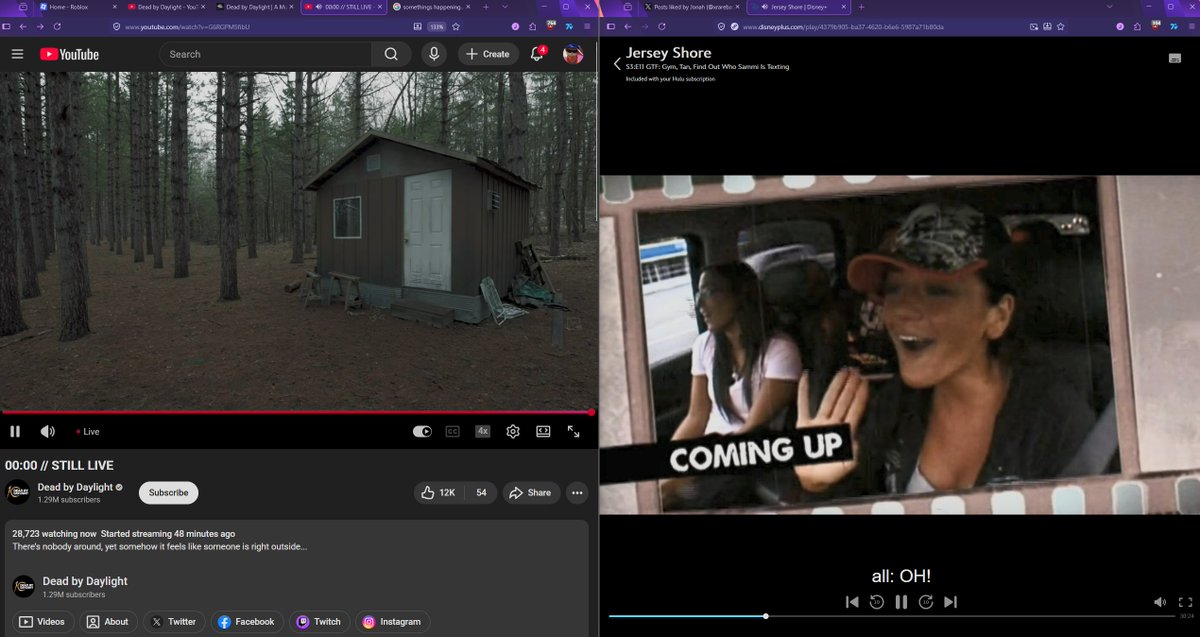Screen dimensions: 1200x637
Task: Open Disney+ subtitles and audio menu
Action: click(x=1174, y=58)
